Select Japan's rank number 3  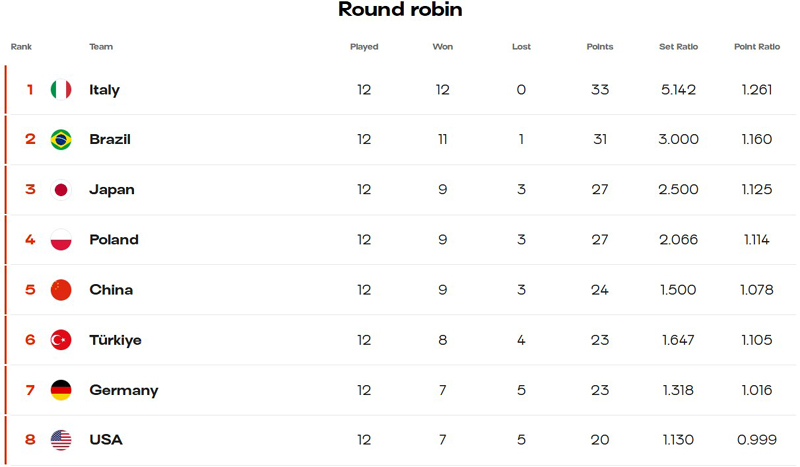click(x=30, y=189)
